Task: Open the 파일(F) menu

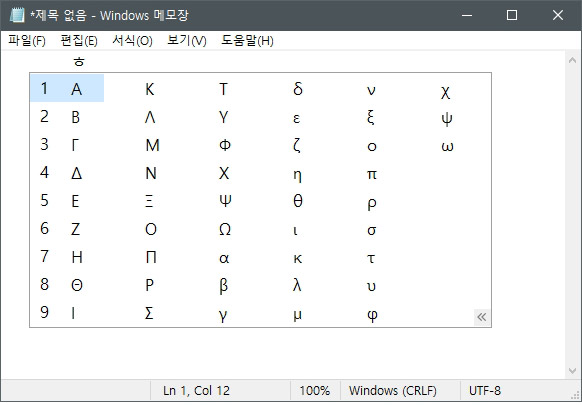Action: click(27, 40)
